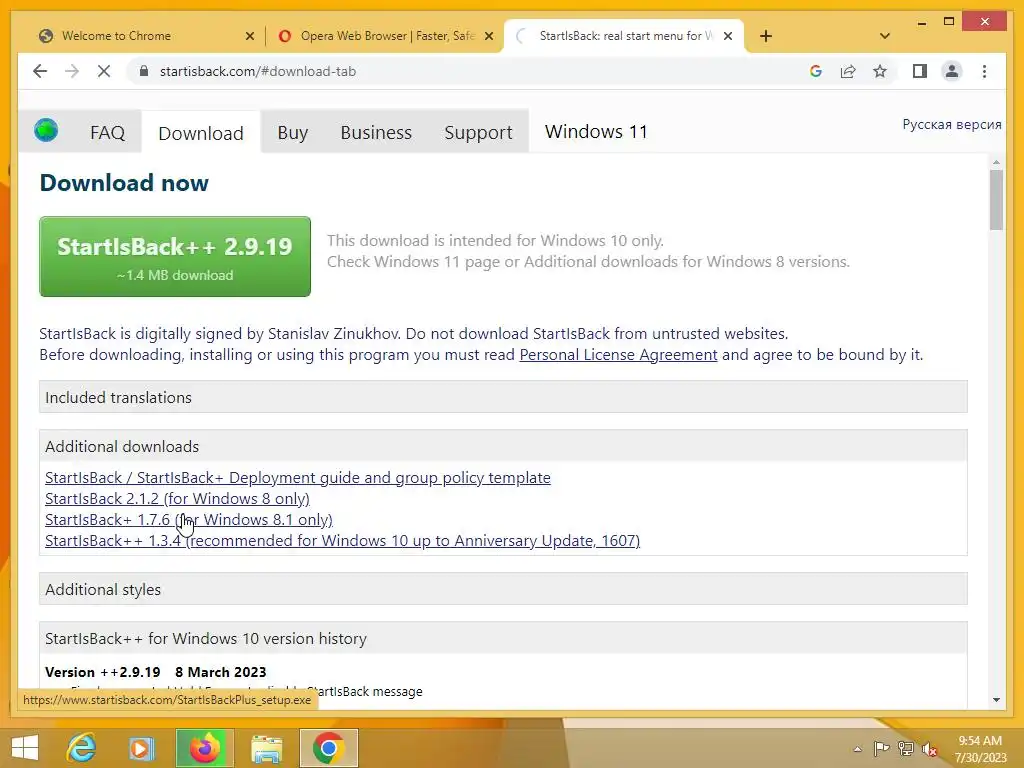Viewport: 1024px width, 768px height.
Task: Open the FAQ page tab
Action: tap(107, 133)
